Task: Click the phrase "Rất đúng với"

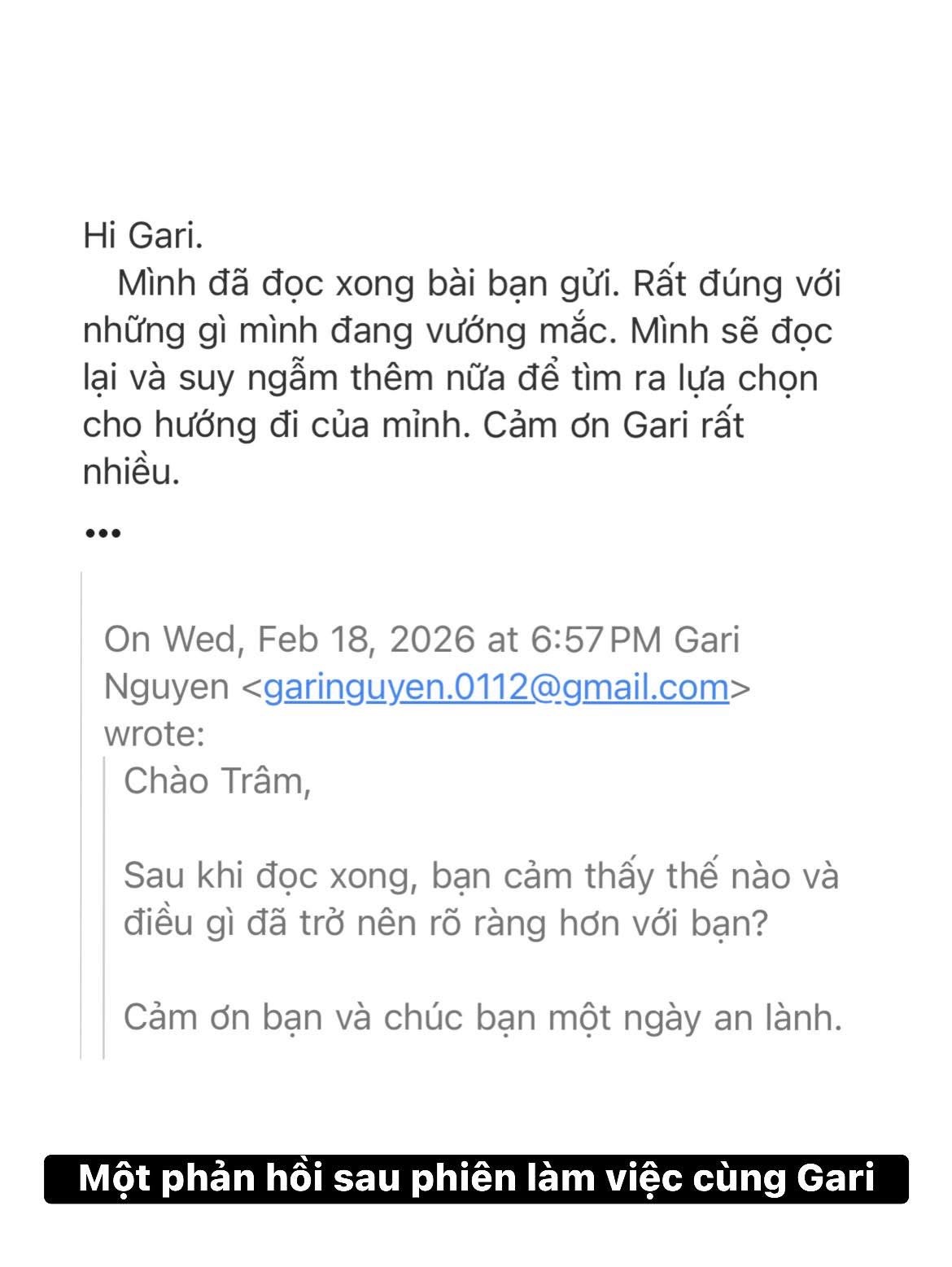Action: (736, 283)
